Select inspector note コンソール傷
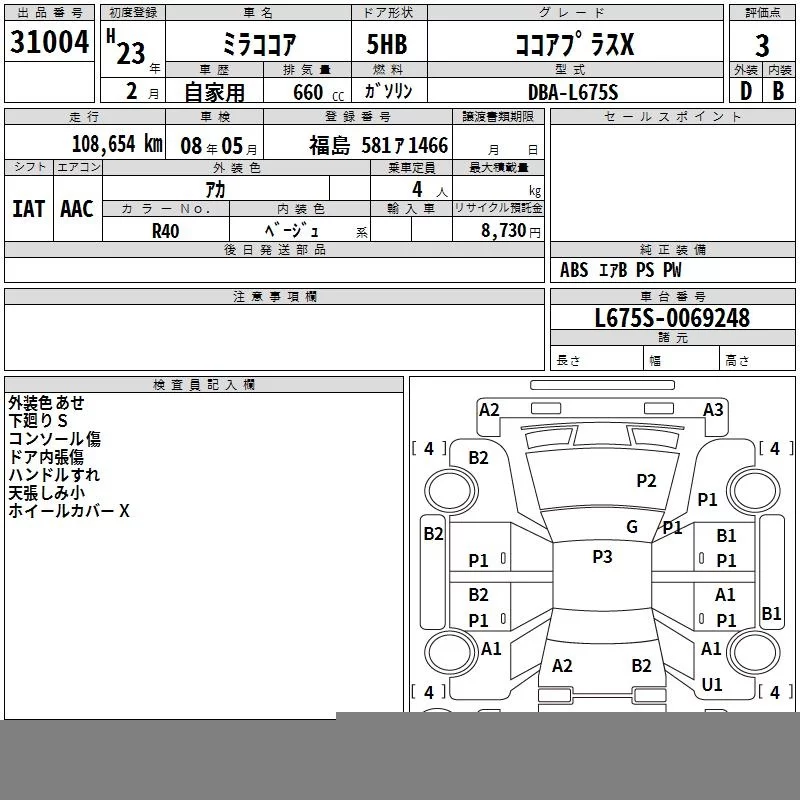Viewport: 800px width, 800px height. (55, 439)
